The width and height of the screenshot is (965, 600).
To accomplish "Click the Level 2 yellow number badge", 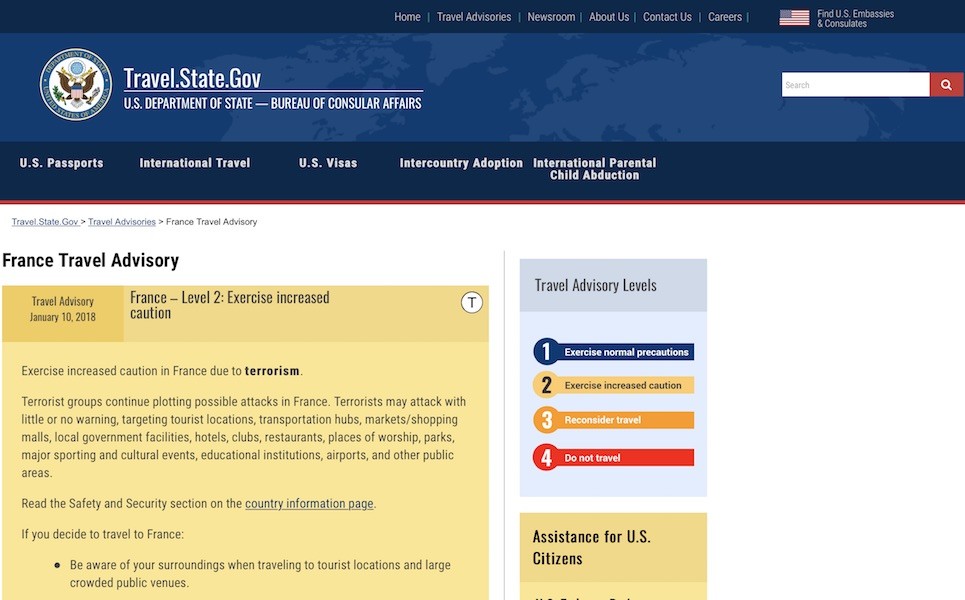I will point(546,385).
